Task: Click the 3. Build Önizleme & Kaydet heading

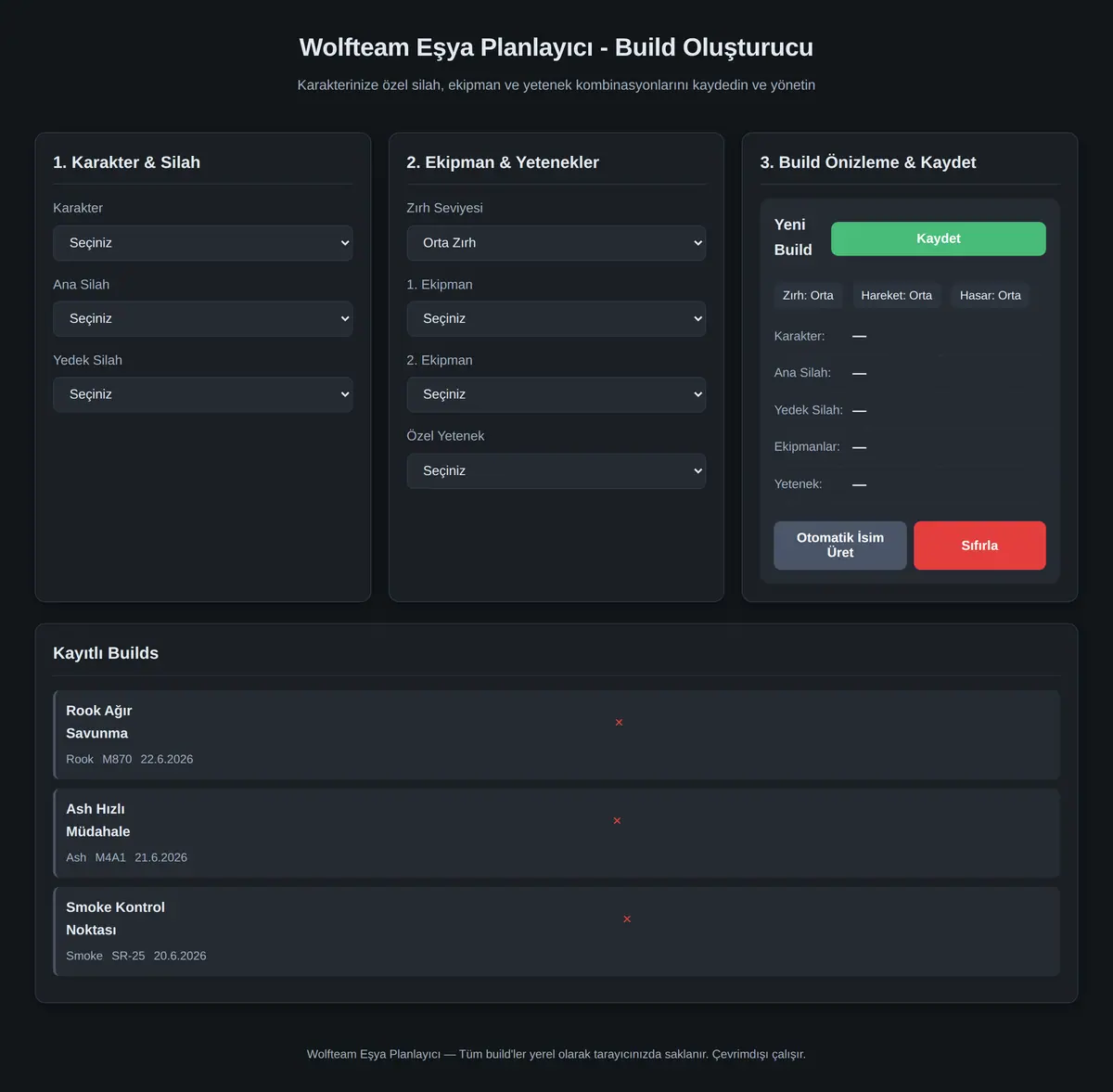Action: (868, 162)
